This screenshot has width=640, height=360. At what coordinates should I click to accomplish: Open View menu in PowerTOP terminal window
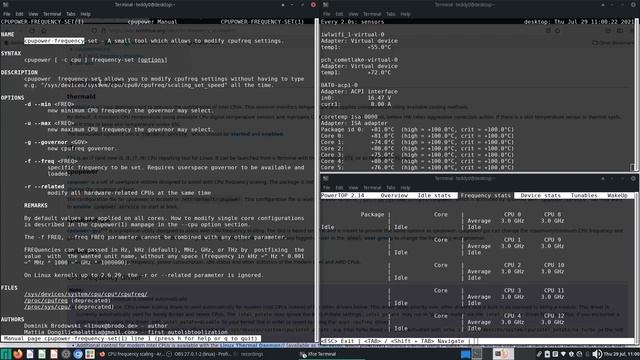point(353,187)
